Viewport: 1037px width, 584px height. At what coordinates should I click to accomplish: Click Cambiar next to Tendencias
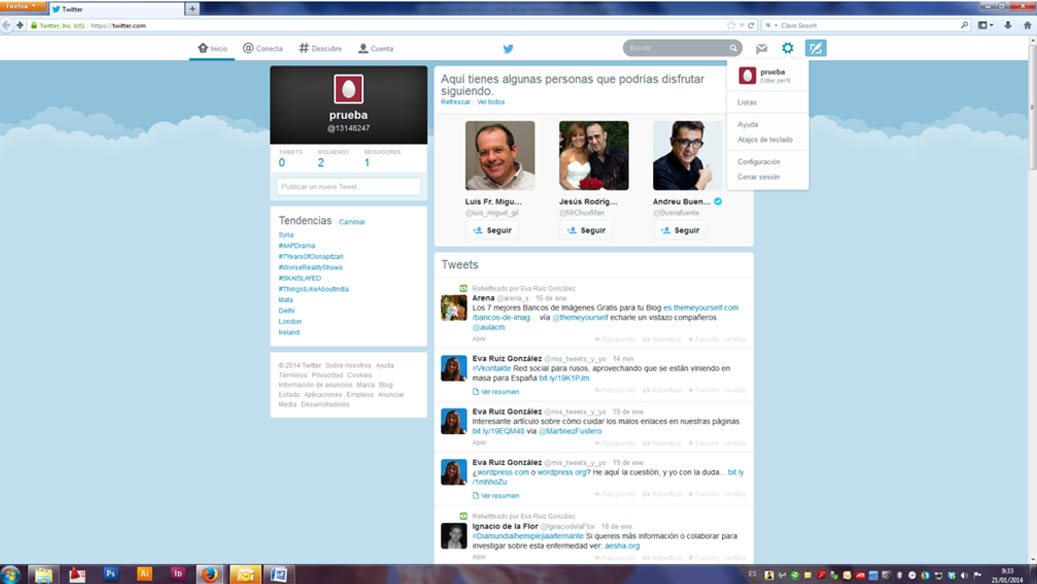click(352, 222)
